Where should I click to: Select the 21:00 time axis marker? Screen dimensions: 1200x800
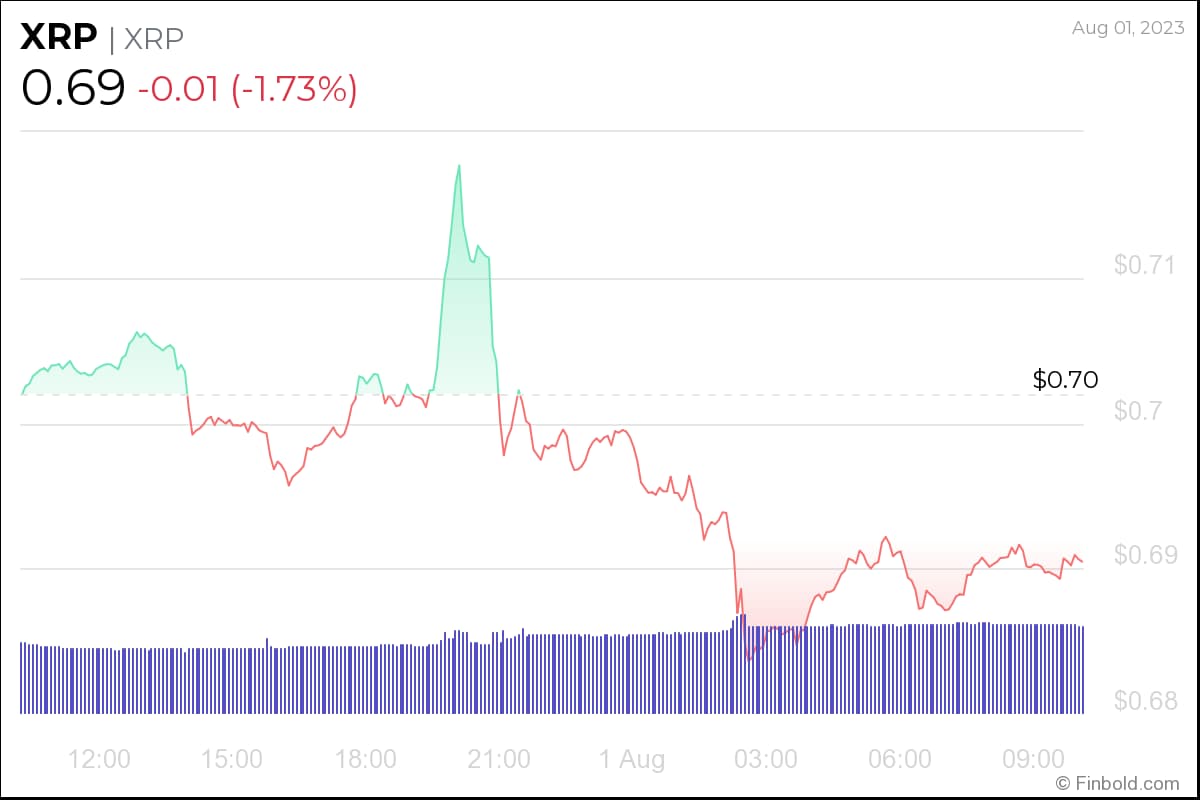coord(500,759)
